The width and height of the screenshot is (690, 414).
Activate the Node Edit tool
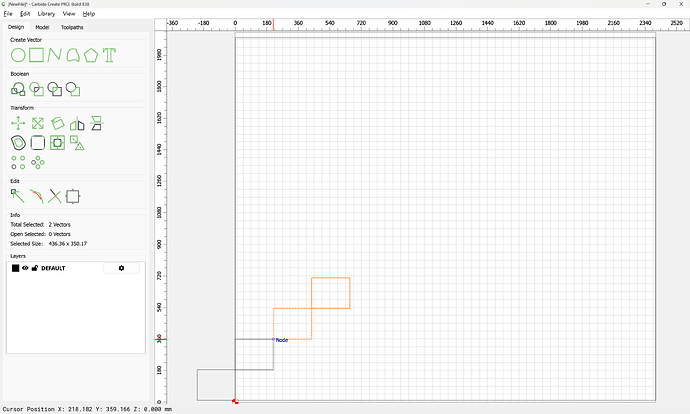click(18, 196)
